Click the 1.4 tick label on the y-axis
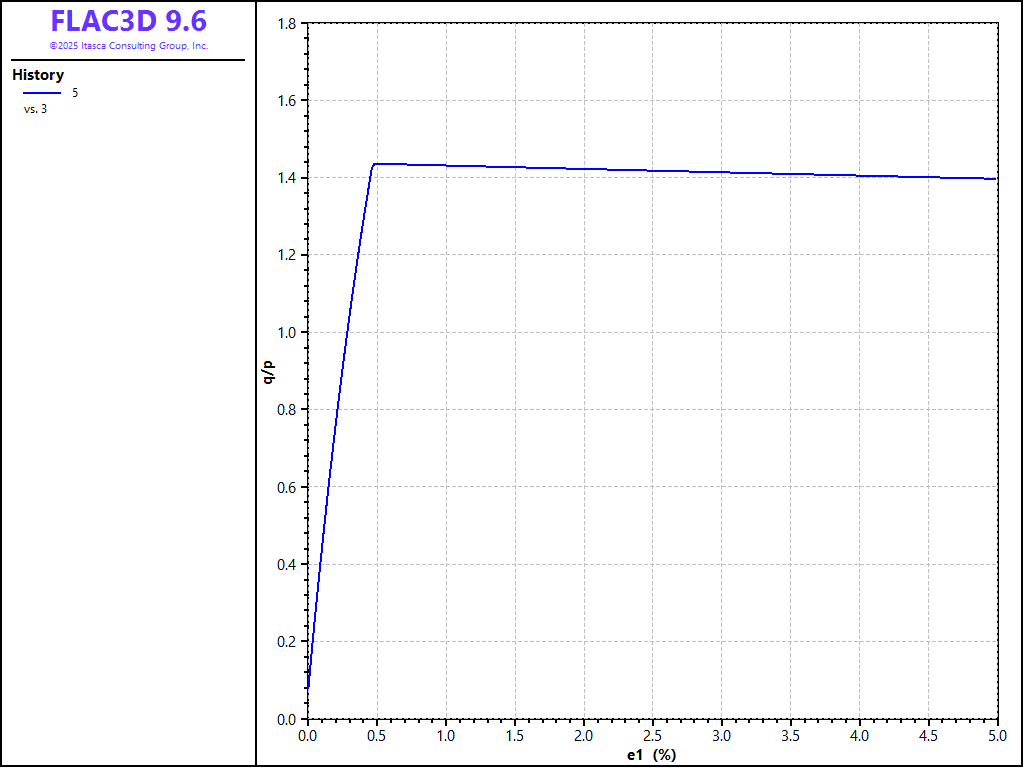The height and width of the screenshot is (768, 1024). coord(289,178)
